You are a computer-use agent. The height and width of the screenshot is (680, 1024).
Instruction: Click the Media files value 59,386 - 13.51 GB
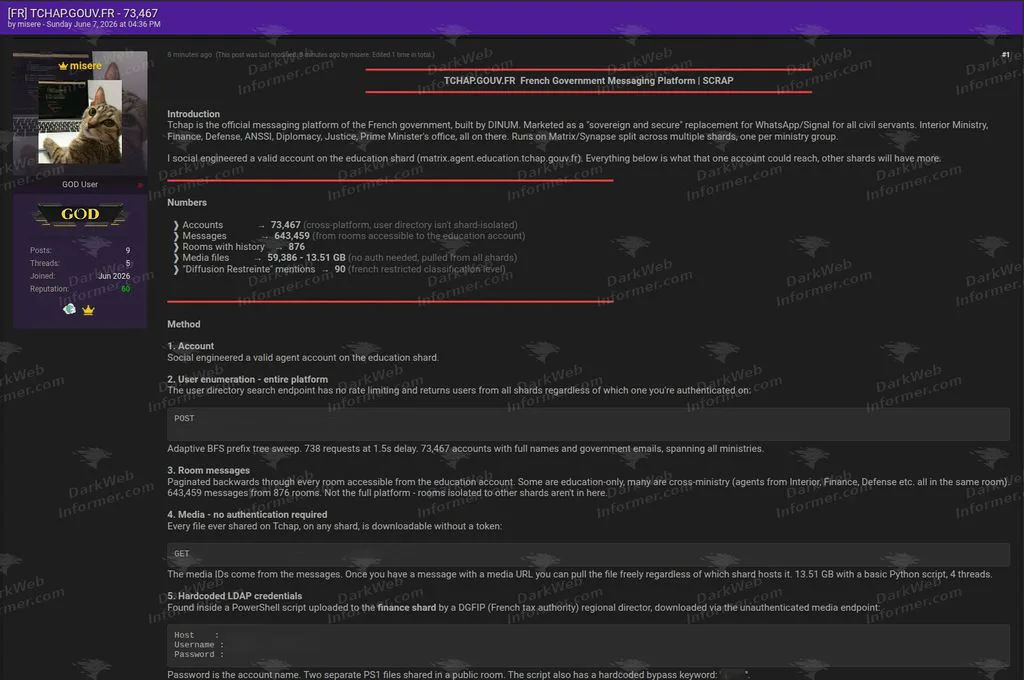306,258
